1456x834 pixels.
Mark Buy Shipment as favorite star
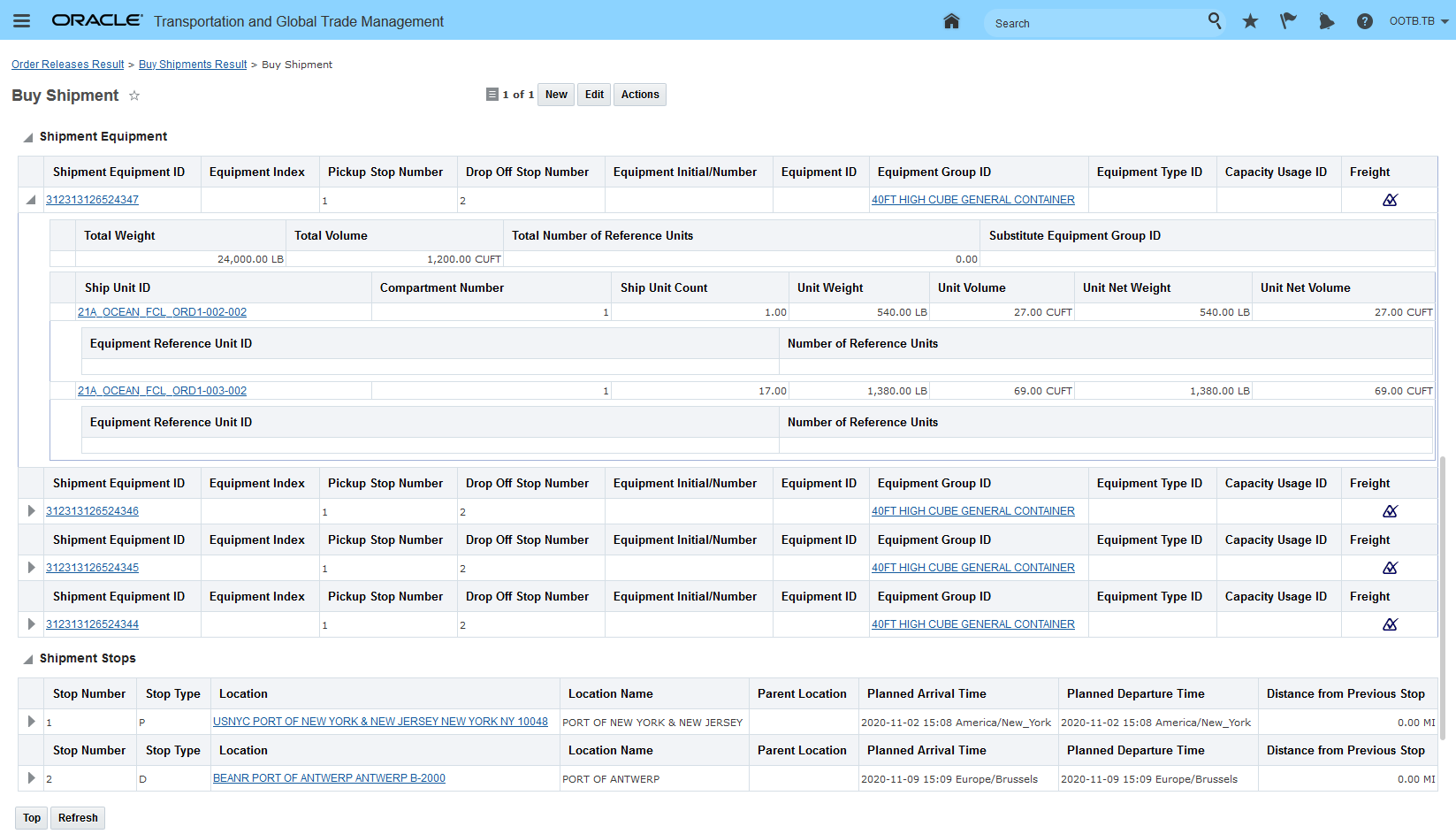tap(134, 96)
